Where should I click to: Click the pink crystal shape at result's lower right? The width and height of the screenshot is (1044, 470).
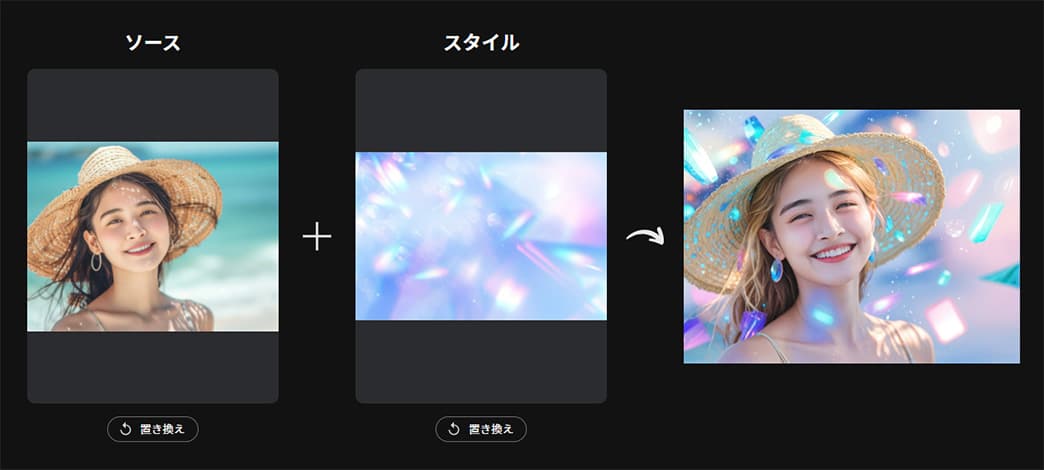pos(945,321)
